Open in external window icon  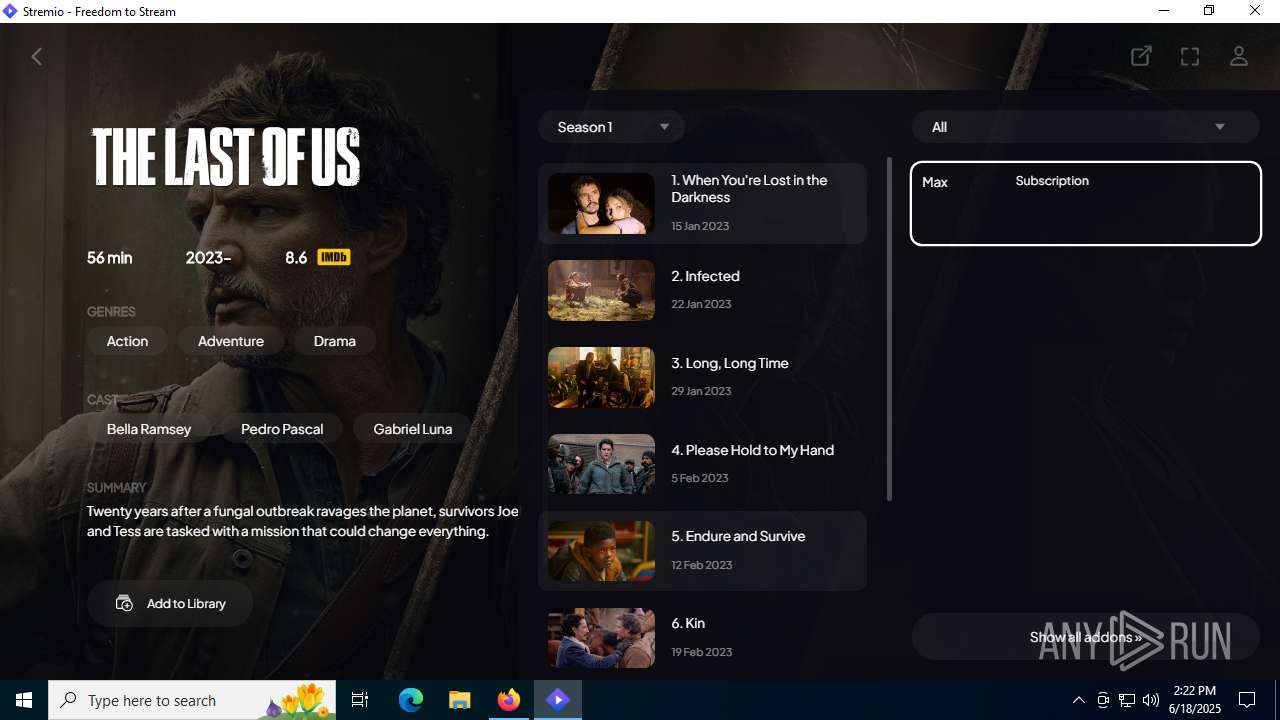pyautogui.click(x=1141, y=57)
